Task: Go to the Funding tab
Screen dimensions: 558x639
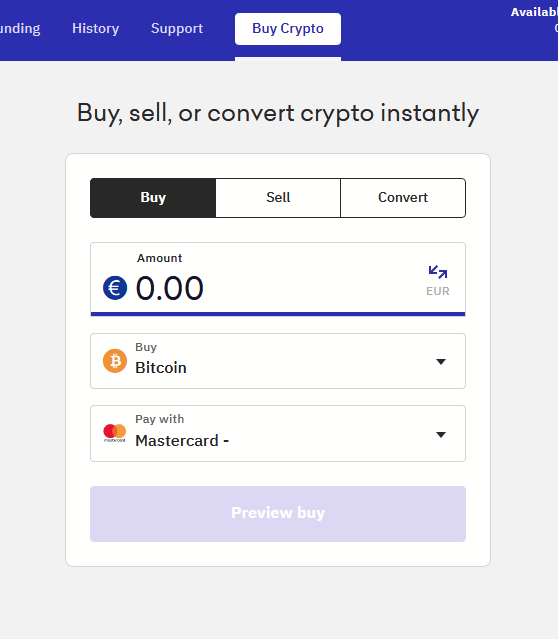Action: click(20, 29)
